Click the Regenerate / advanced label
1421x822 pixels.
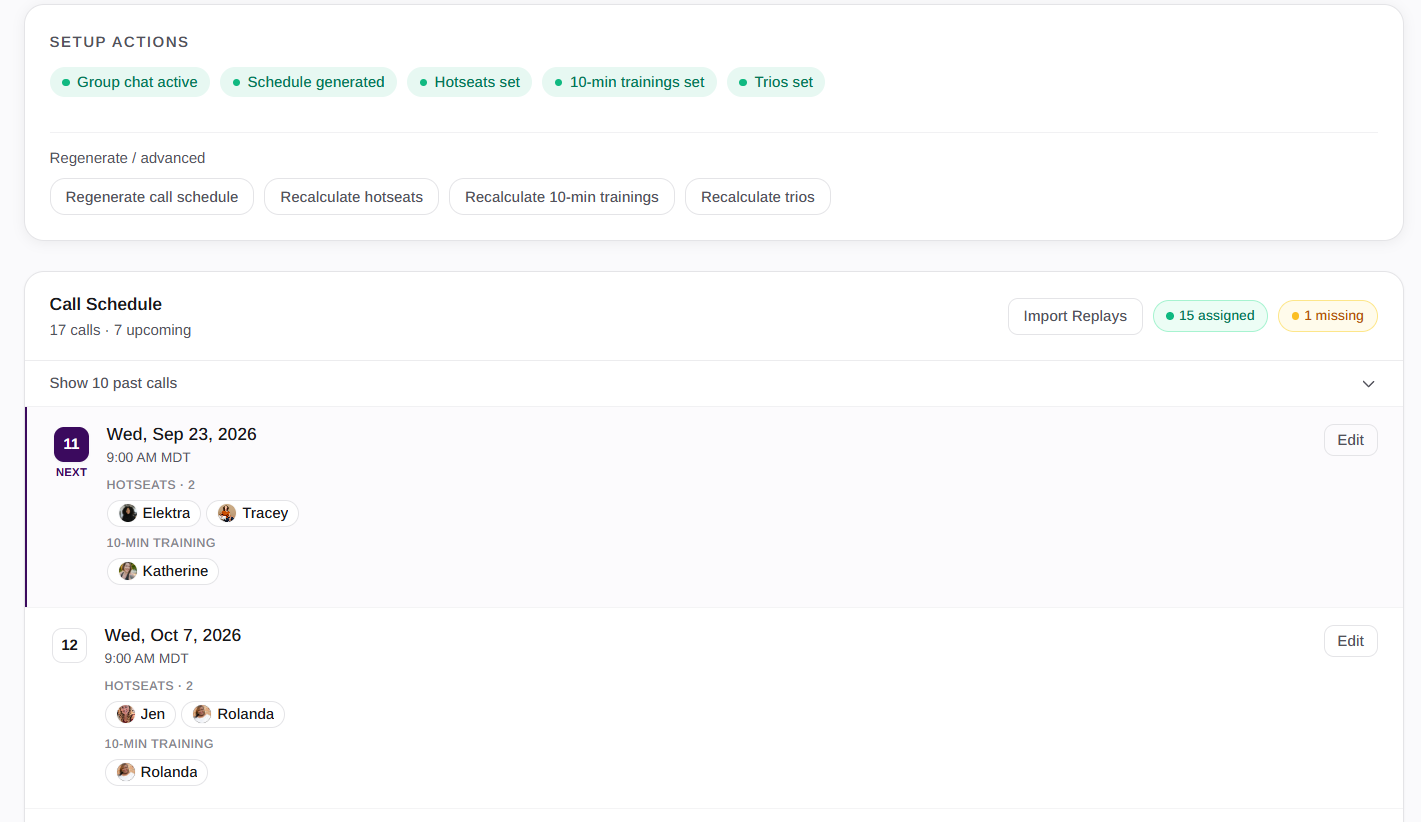(127, 158)
